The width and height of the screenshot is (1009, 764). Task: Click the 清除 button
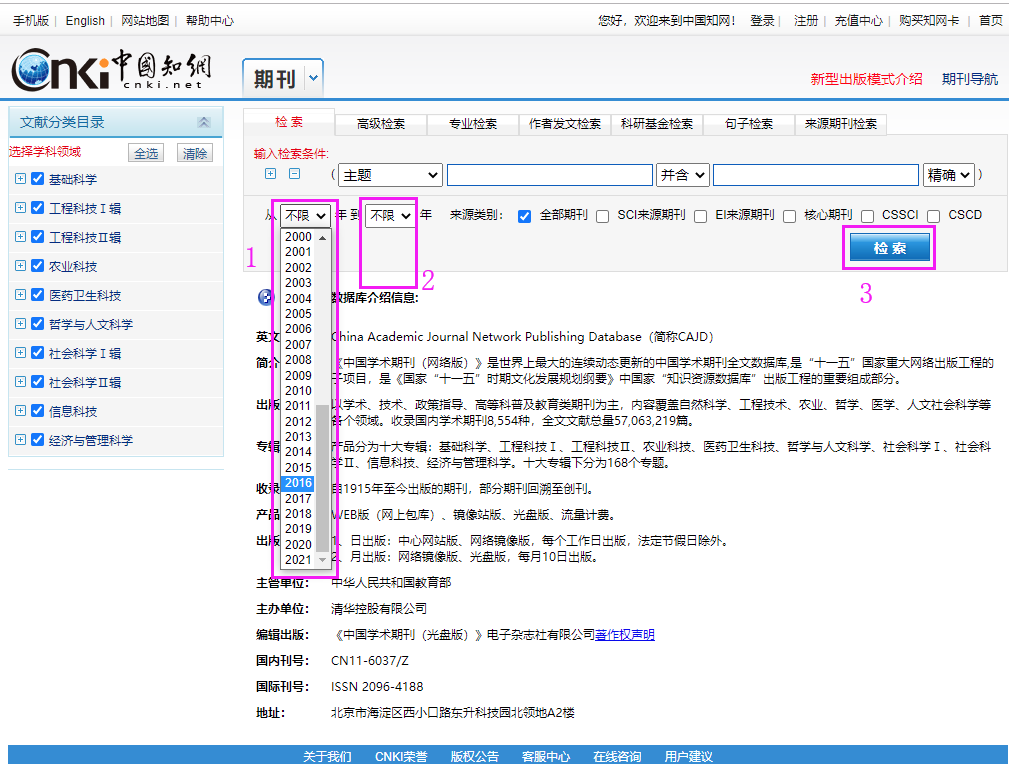(x=195, y=153)
